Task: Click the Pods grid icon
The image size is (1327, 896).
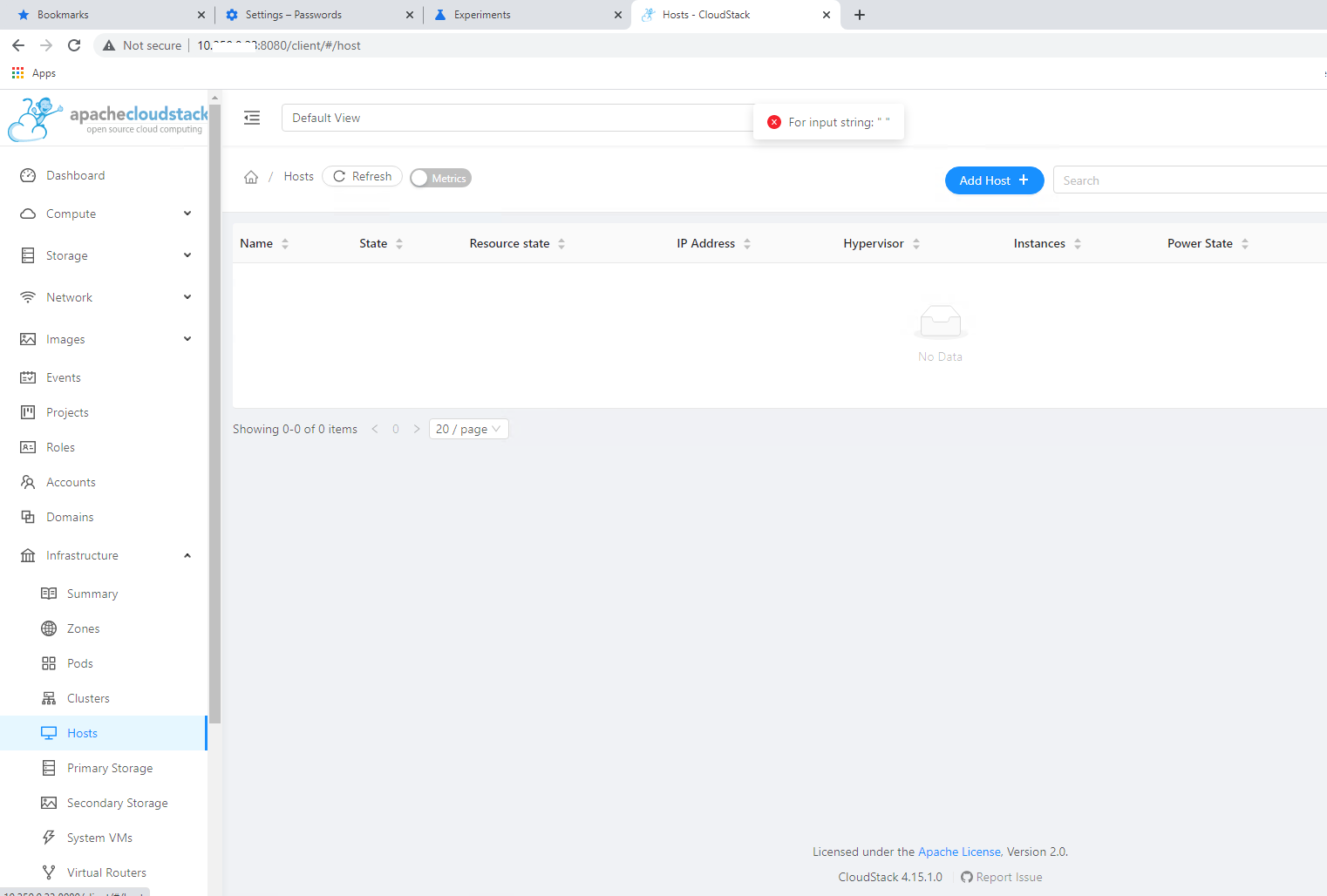Action: [49, 663]
